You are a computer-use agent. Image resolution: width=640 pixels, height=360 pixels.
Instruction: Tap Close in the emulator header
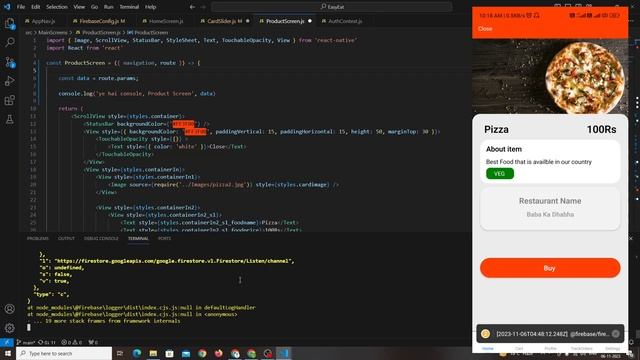click(485, 29)
